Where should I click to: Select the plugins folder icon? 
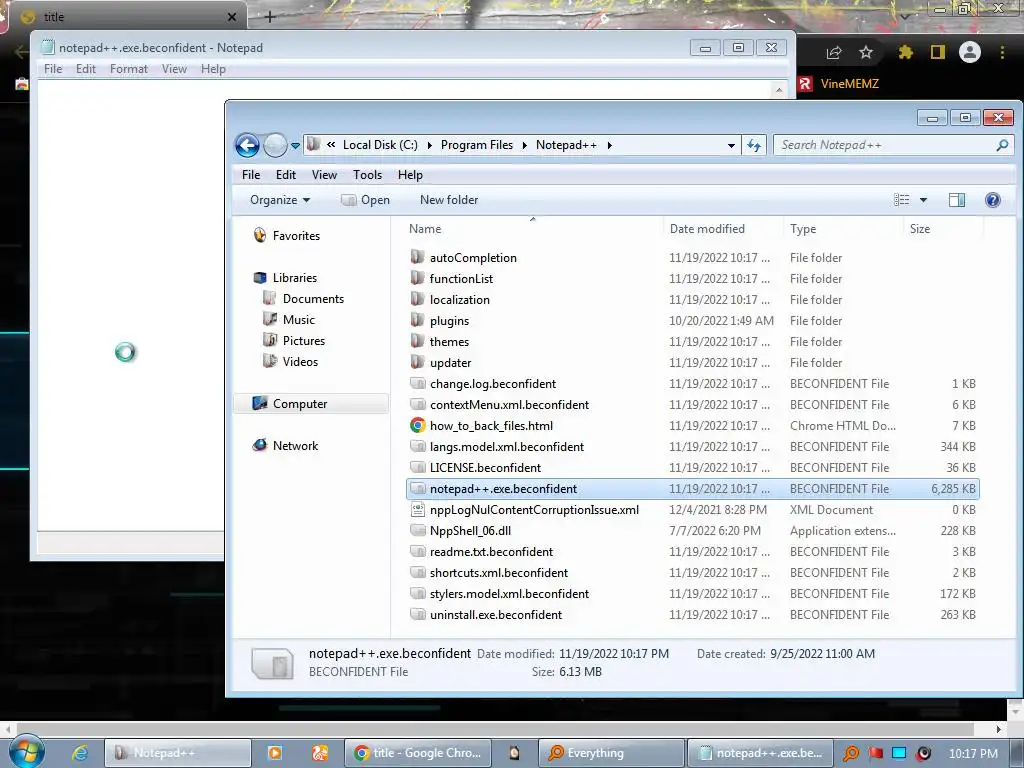[x=417, y=319]
